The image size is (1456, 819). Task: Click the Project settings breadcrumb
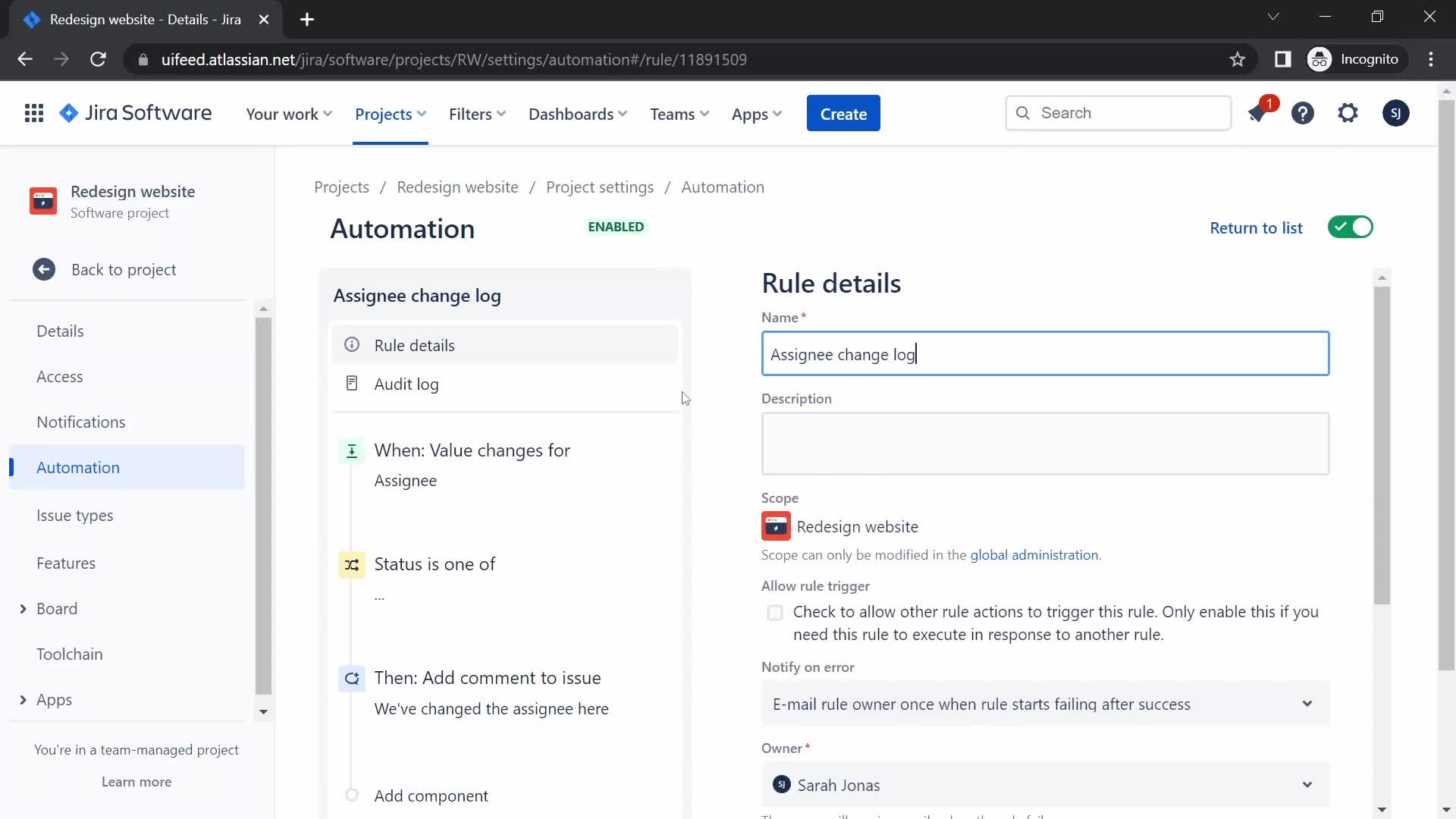[x=600, y=187]
